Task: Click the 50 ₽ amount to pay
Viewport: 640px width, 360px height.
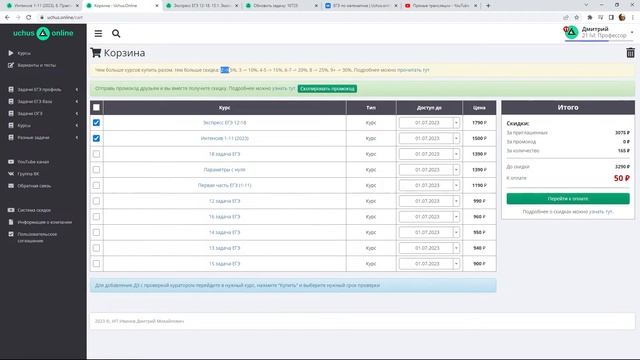Action: point(622,178)
